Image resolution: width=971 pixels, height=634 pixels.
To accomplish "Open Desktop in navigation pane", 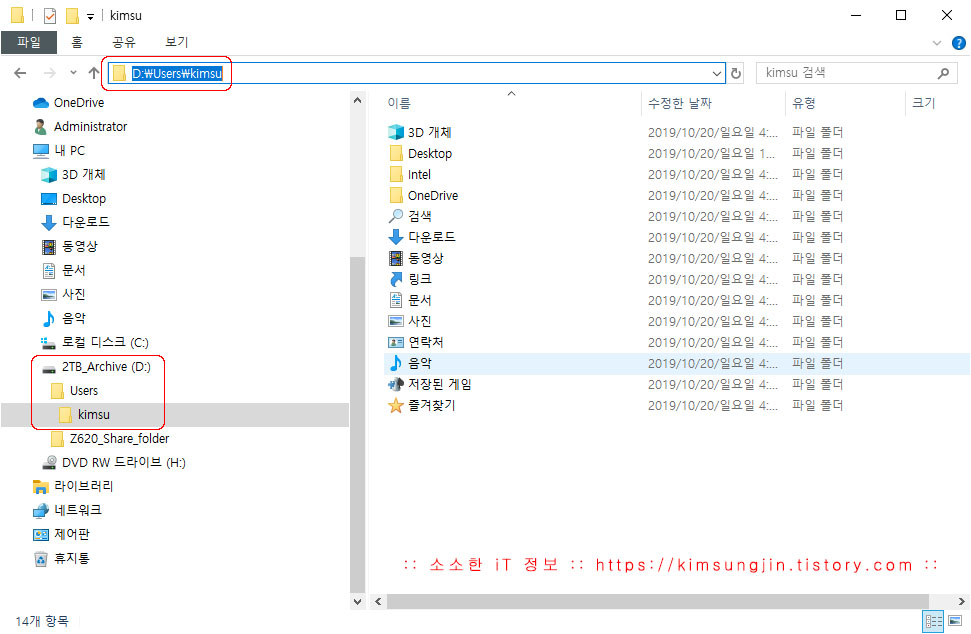I will click(73, 199).
